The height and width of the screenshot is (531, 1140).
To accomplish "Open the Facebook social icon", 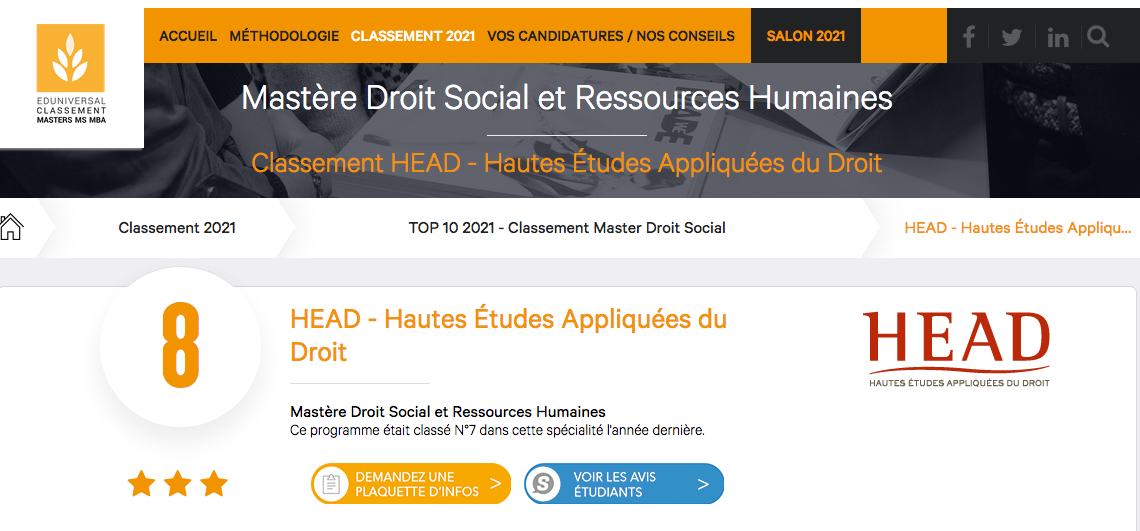I will 968,36.
